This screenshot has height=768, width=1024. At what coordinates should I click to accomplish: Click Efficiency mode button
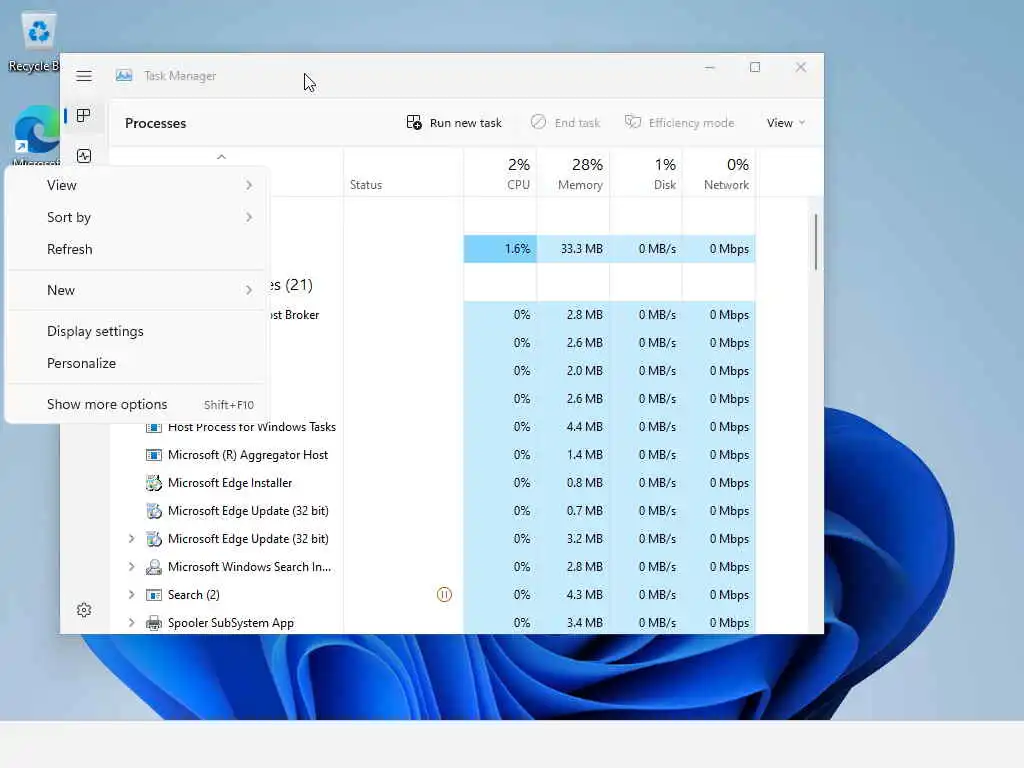[679, 123]
